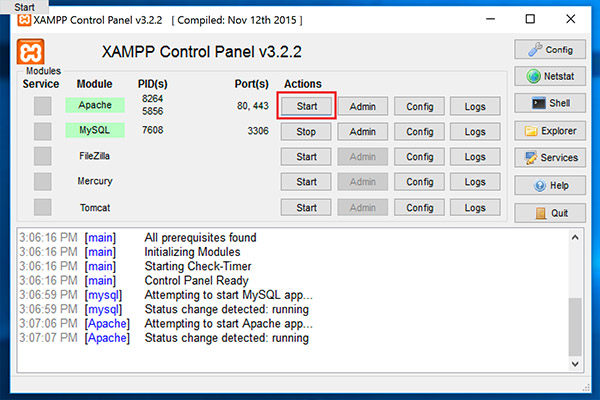Viewport: 600px width, 400px height.
Task: Open the main Config button with wrench icon
Action: point(550,50)
